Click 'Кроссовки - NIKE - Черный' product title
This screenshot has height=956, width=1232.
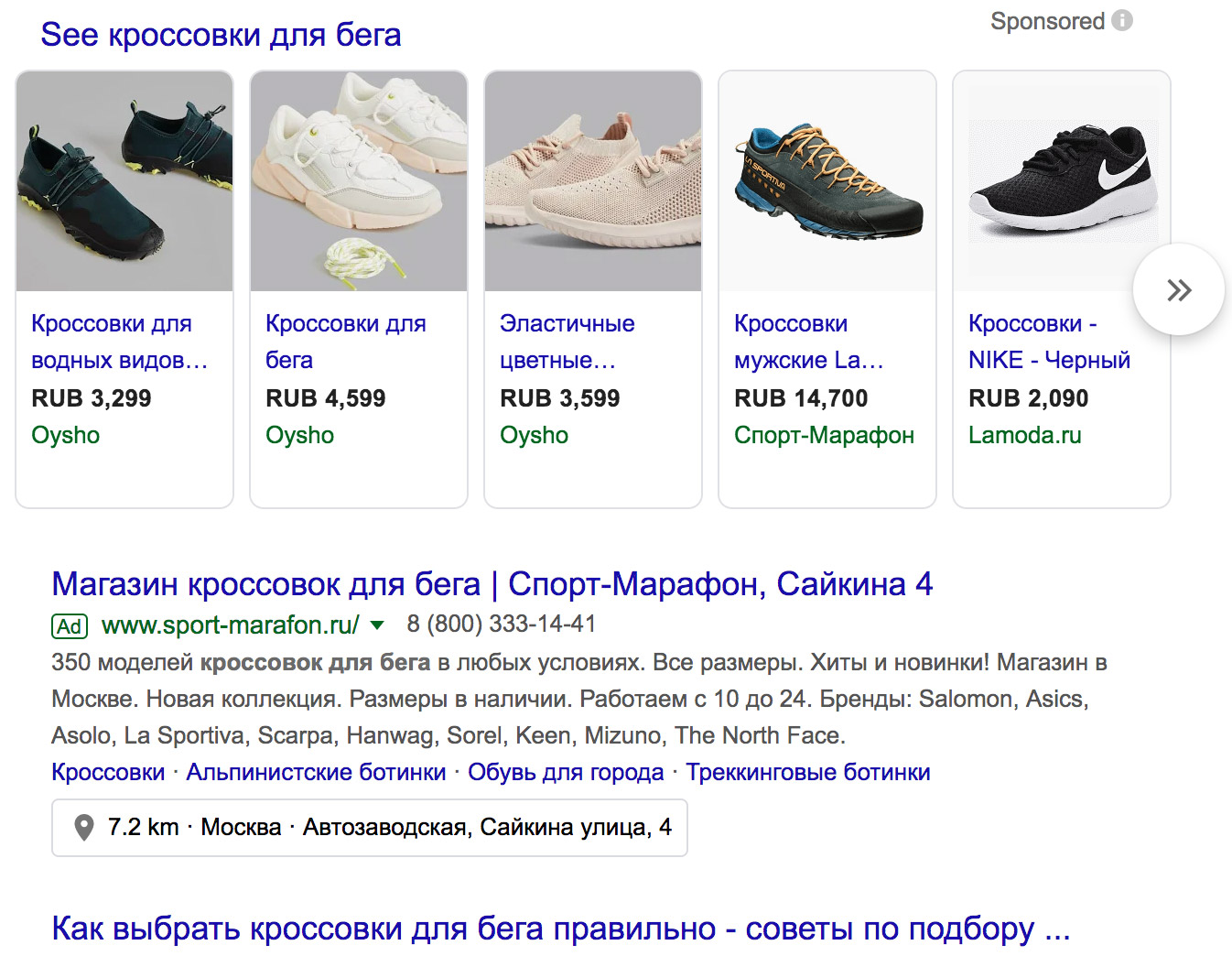point(1049,342)
